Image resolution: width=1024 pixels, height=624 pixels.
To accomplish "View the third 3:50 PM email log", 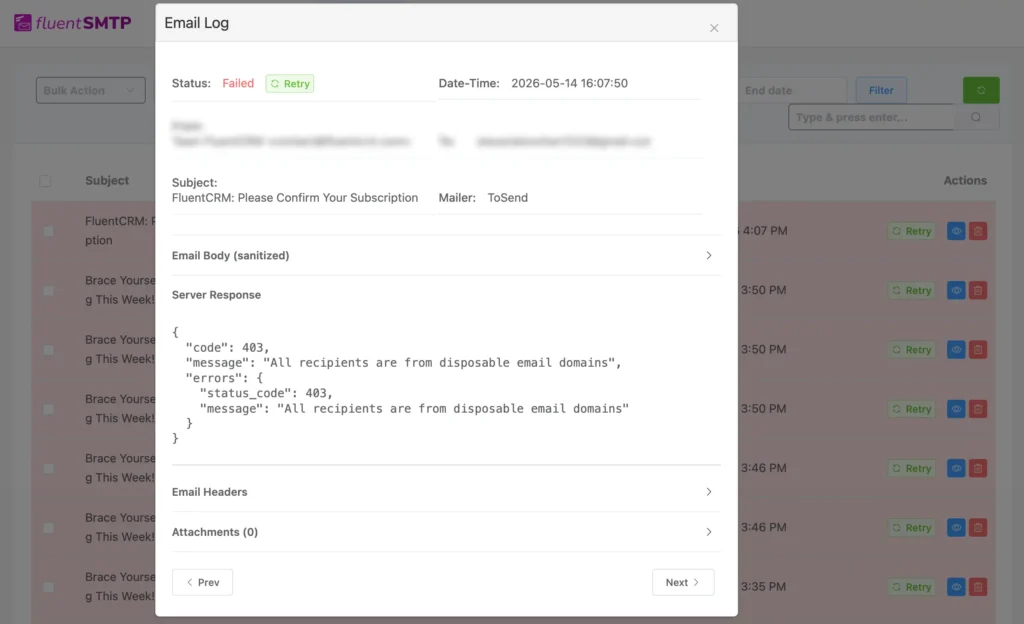I will click(956, 409).
